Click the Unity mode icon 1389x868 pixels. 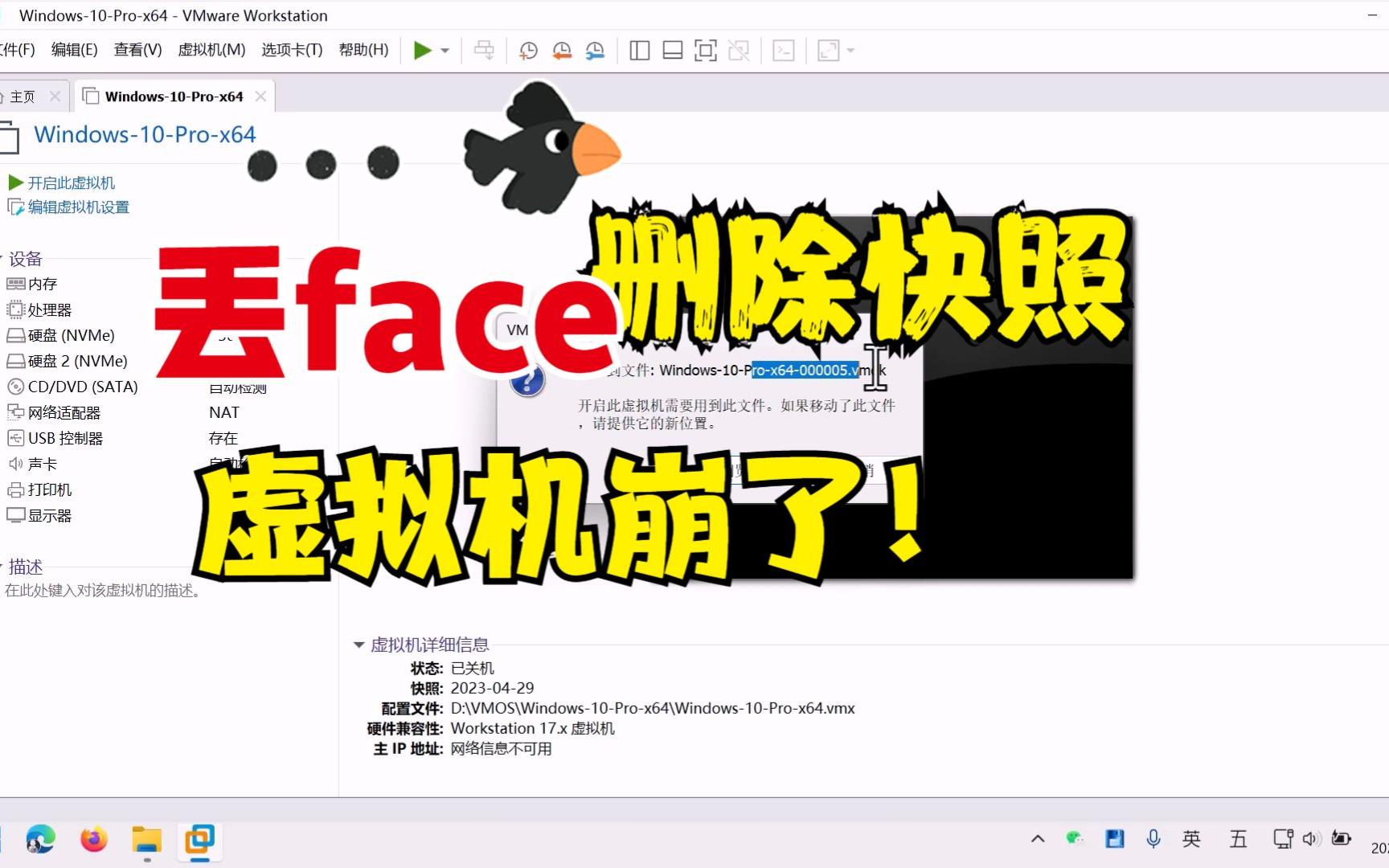(739, 51)
